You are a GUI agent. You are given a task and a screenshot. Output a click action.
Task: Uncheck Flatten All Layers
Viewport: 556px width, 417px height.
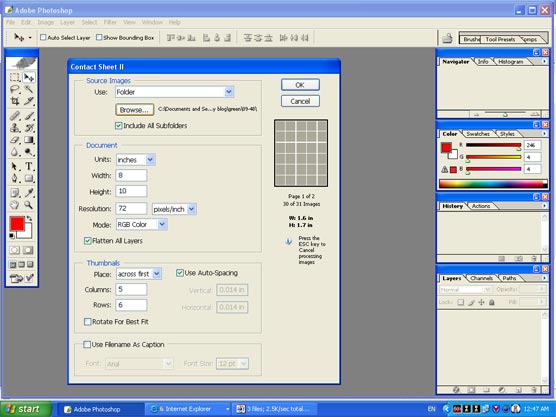(x=88, y=241)
